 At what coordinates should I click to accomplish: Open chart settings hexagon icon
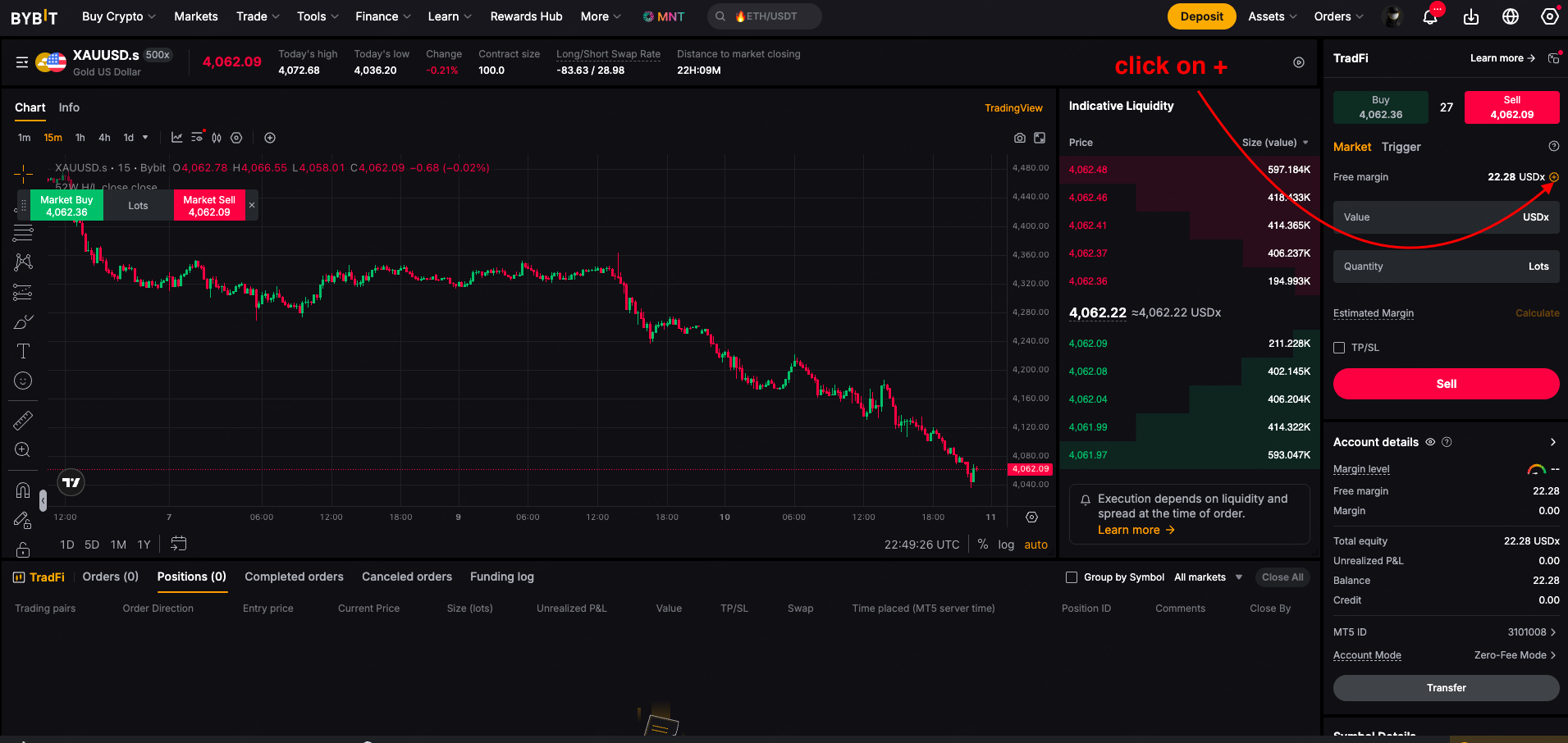236,138
